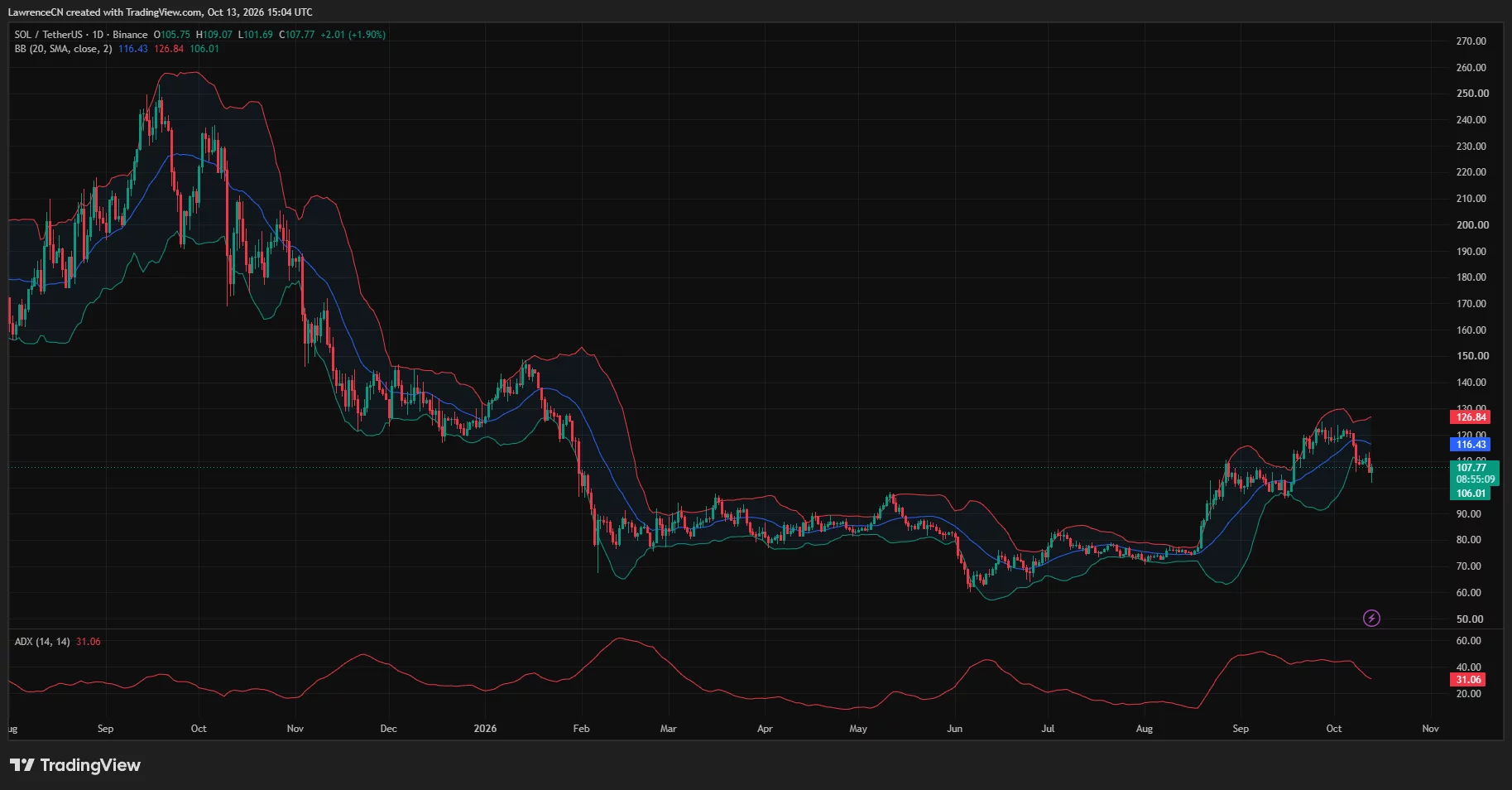
Task: Click the 31.06 value in ADX legend
Action: (88, 642)
